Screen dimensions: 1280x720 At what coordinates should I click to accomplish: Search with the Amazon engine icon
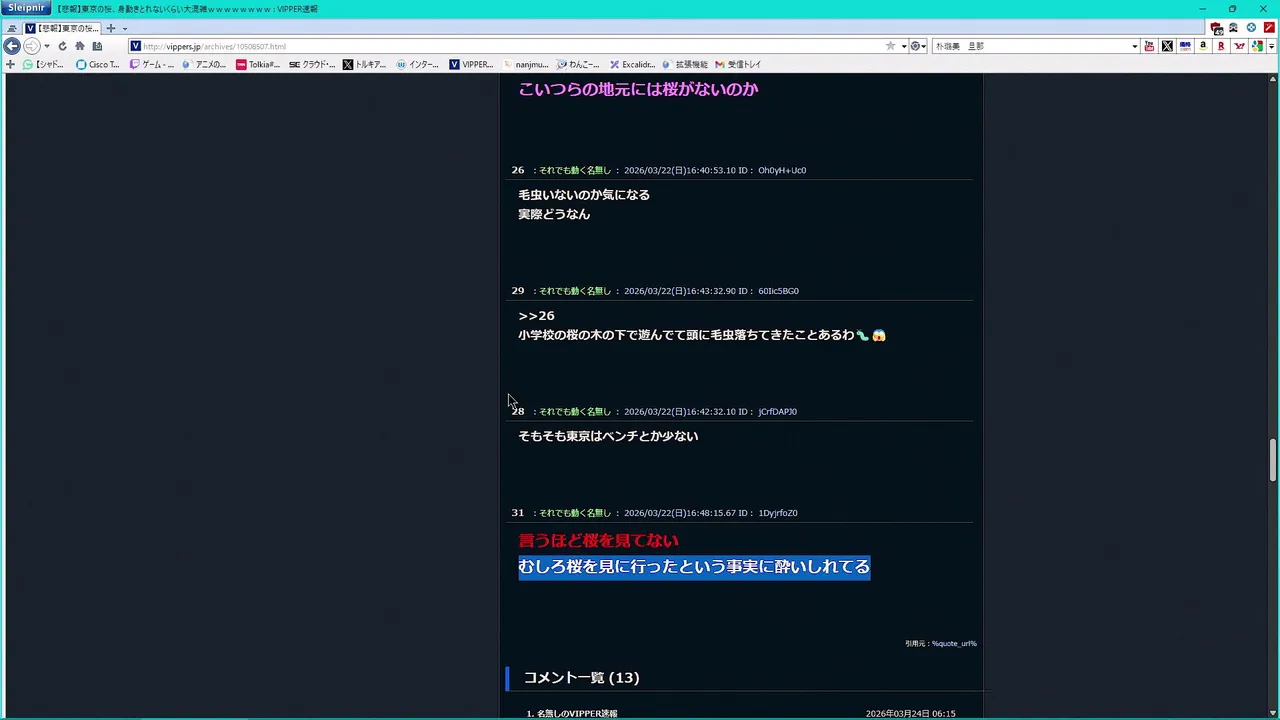[1203, 46]
